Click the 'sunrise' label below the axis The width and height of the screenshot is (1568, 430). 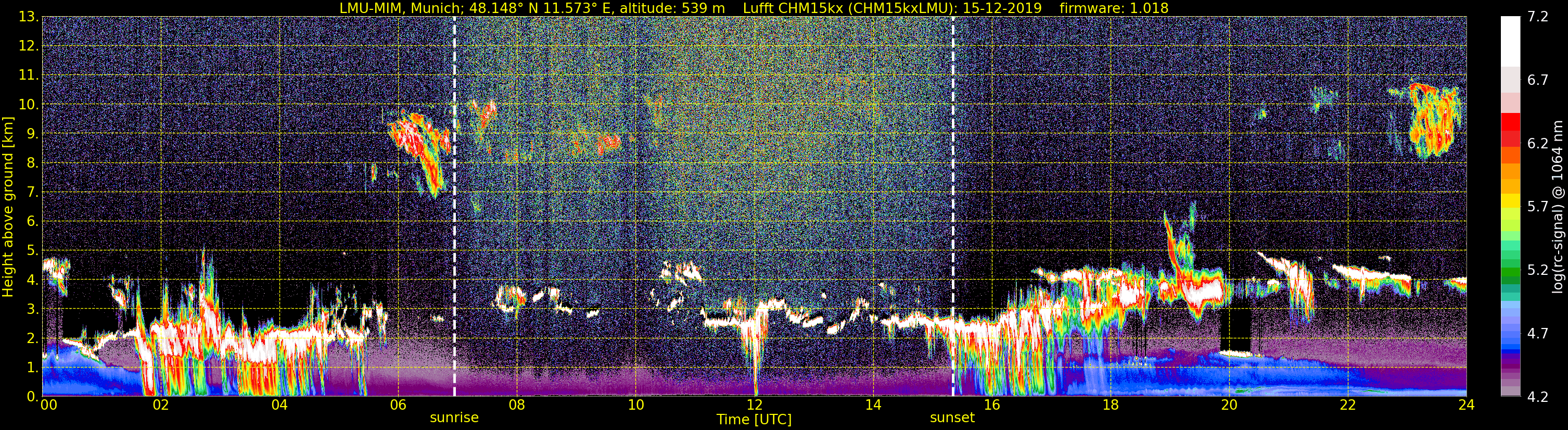click(x=454, y=418)
